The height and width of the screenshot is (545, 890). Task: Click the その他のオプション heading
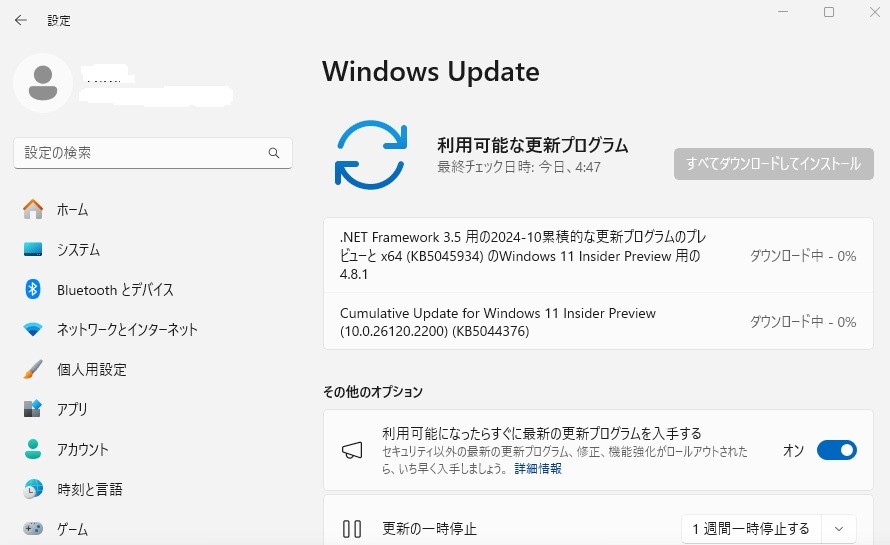[x=373, y=392]
